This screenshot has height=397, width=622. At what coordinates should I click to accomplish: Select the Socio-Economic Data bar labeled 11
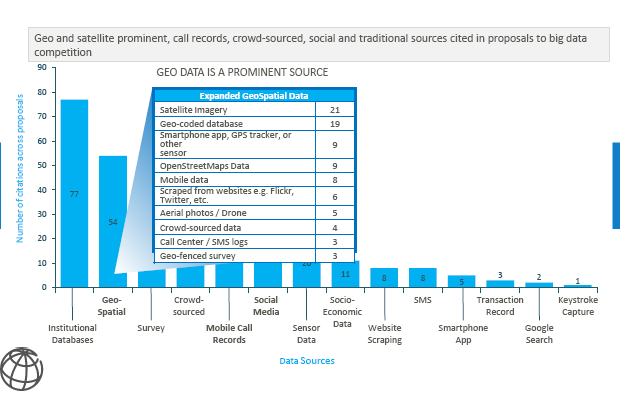pos(346,274)
